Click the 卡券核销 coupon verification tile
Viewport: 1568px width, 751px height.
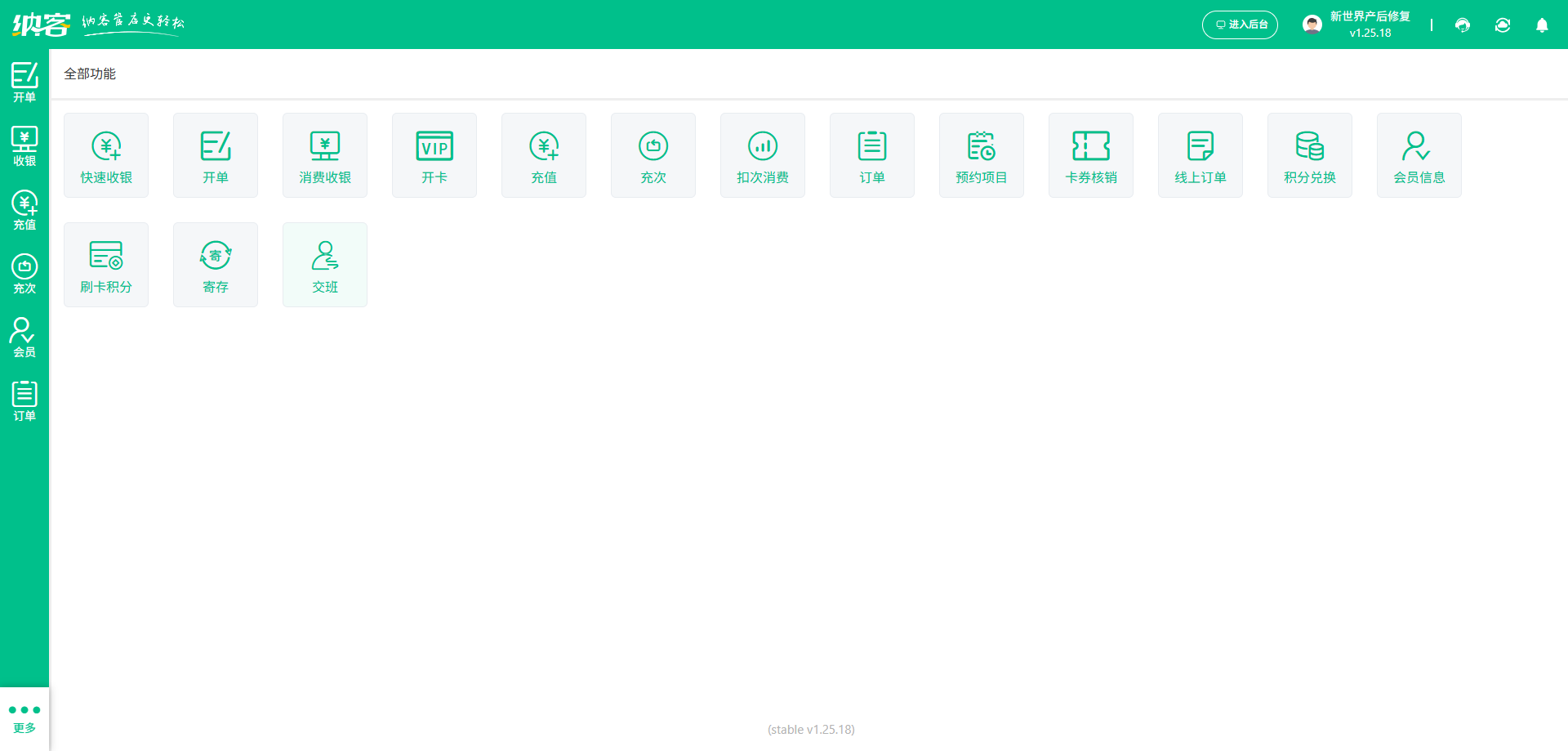(x=1091, y=155)
